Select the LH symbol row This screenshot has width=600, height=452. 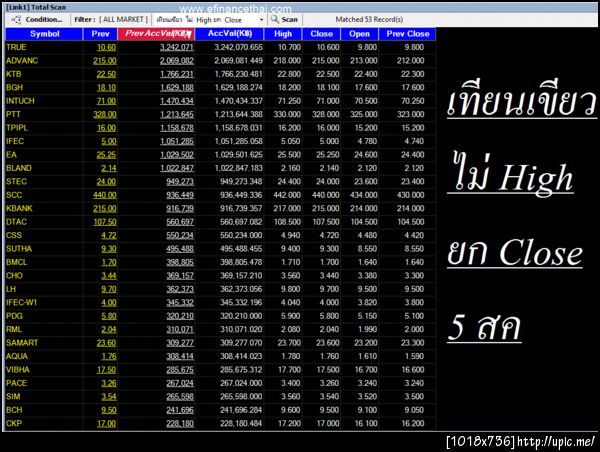click(220, 289)
